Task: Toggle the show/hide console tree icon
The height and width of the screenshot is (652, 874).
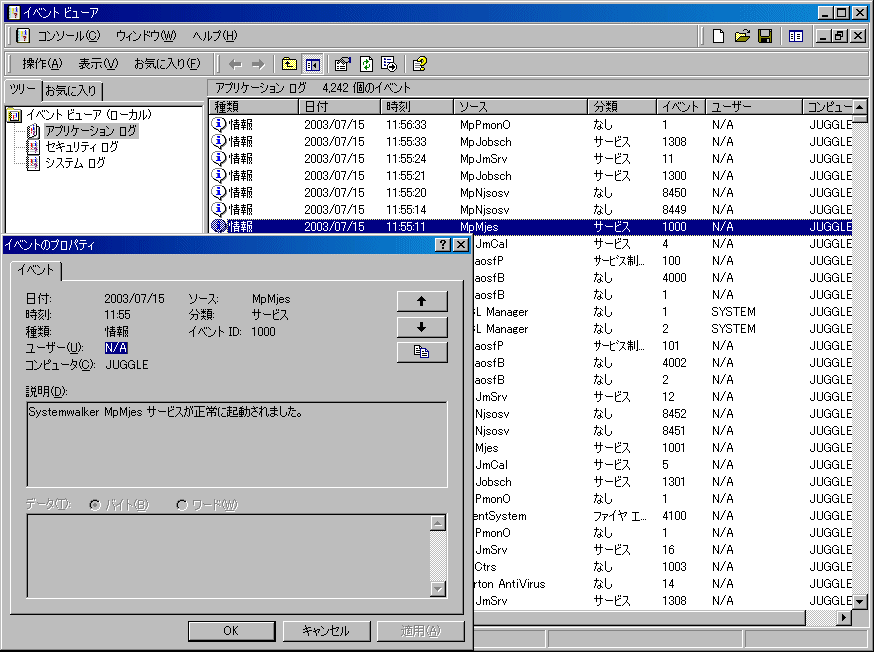Action: tap(313, 64)
